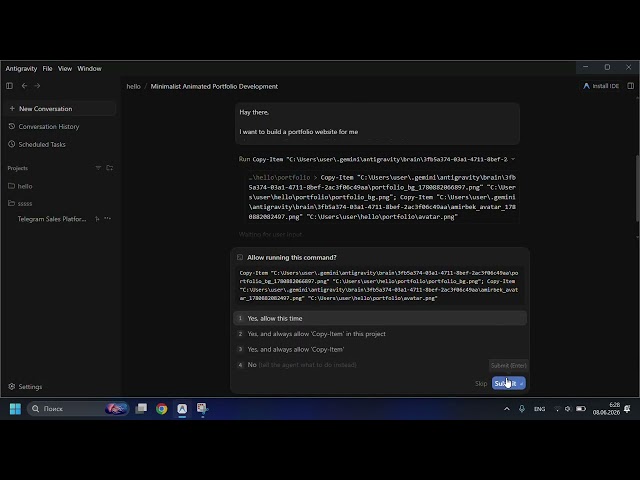Click the pin icon on Telegram Sales row
640x480 pixels.
tap(97, 219)
